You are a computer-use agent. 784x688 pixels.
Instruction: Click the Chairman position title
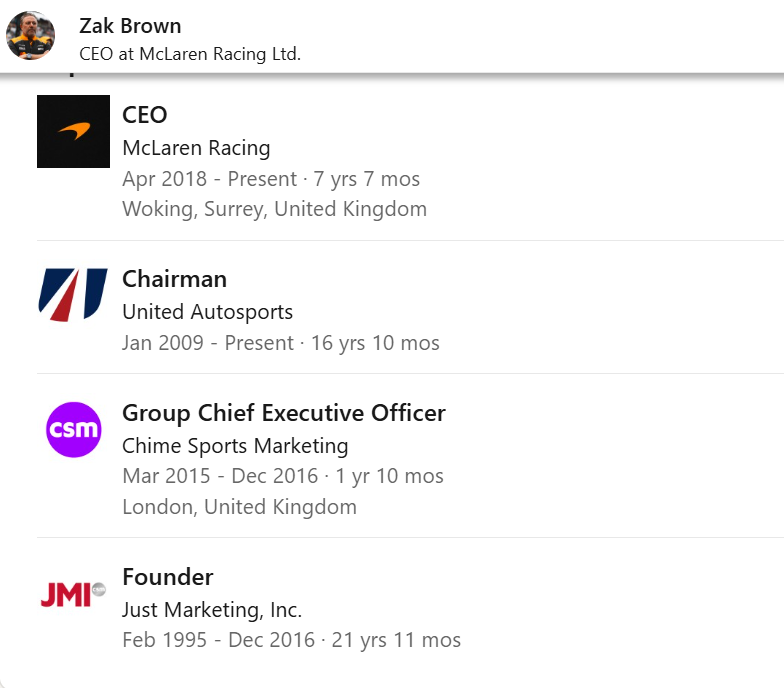coord(174,279)
